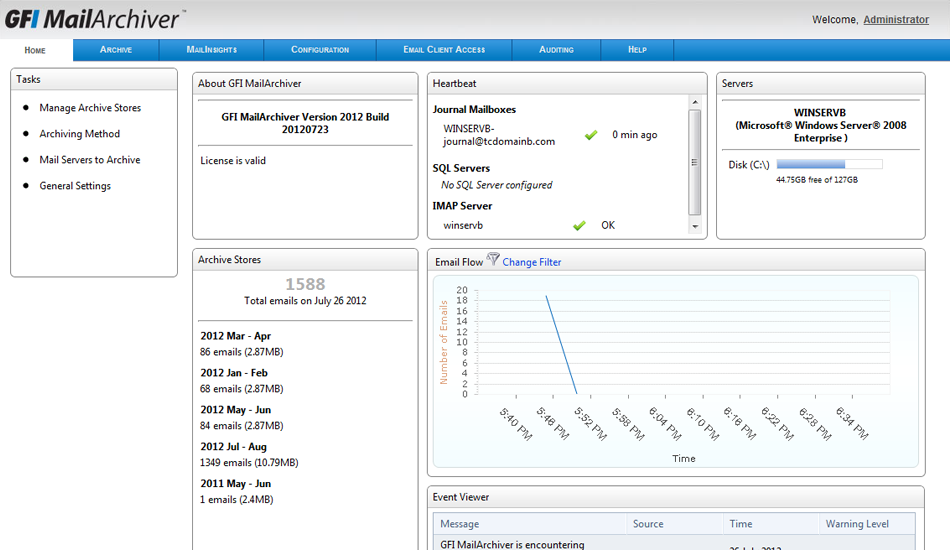The width and height of the screenshot is (950, 550).
Task: Select the 2012 Jul - Aug archive store
Action: 233,447
